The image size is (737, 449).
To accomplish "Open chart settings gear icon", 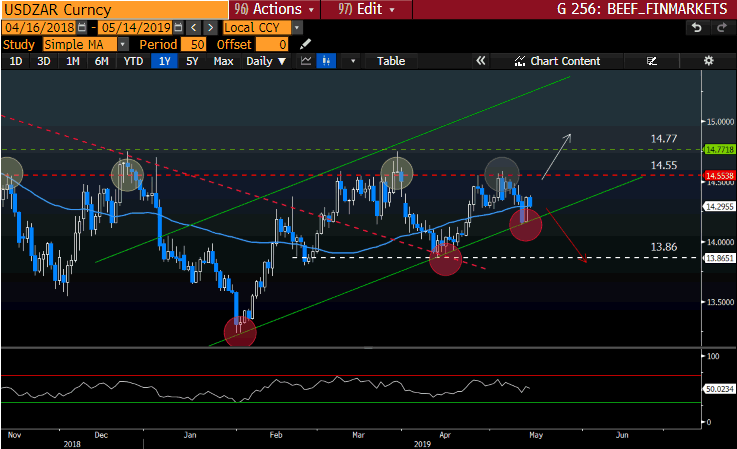I will (x=708, y=61).
